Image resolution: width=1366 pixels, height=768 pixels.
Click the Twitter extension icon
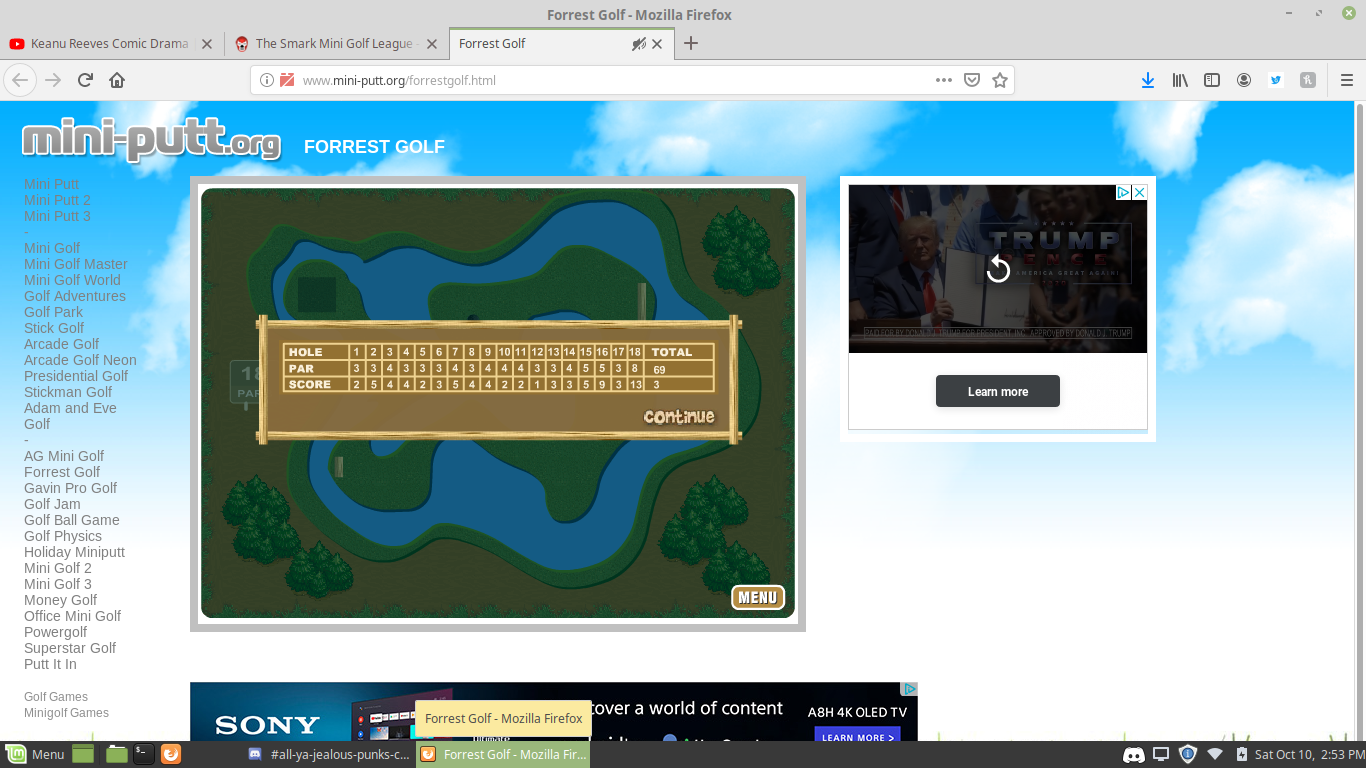[x=1276, y=80]
